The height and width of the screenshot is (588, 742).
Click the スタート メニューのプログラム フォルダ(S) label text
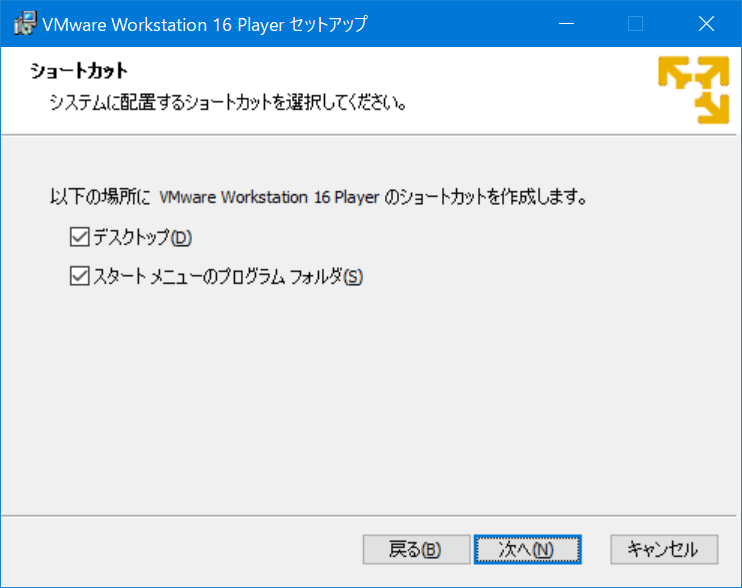tap(227, 277)
